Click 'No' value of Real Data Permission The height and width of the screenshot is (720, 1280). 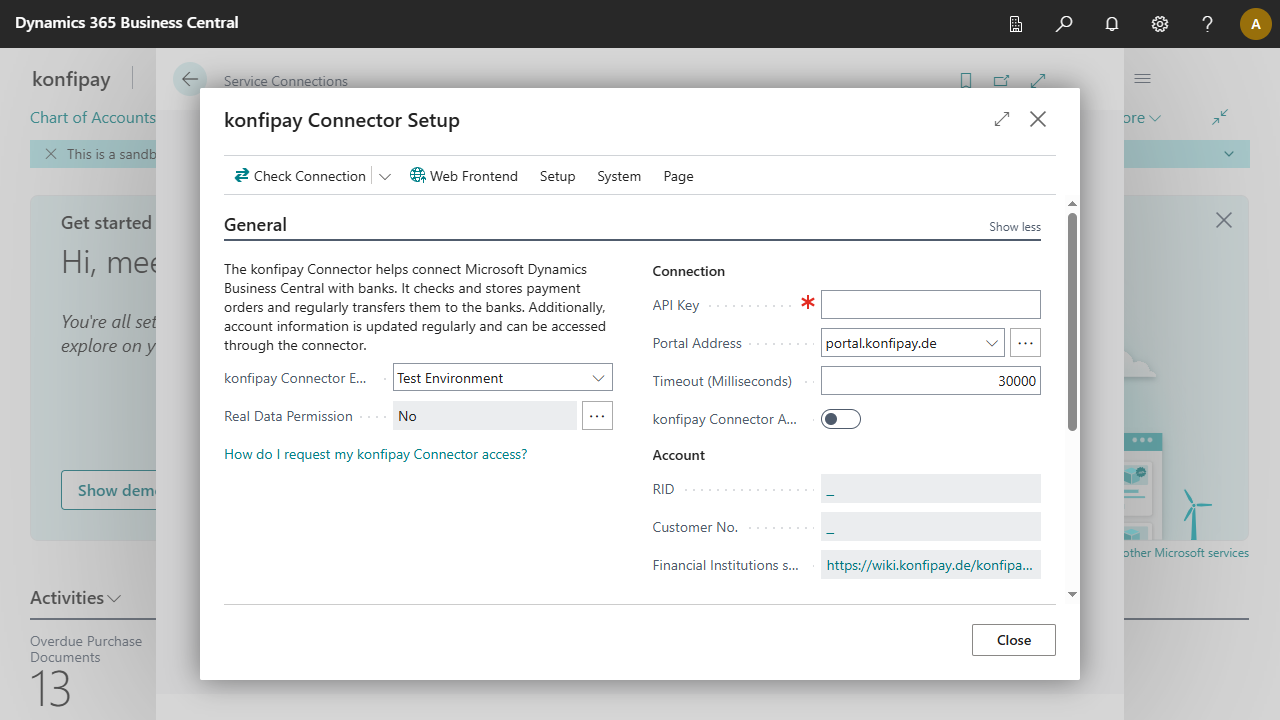[485, 416]
